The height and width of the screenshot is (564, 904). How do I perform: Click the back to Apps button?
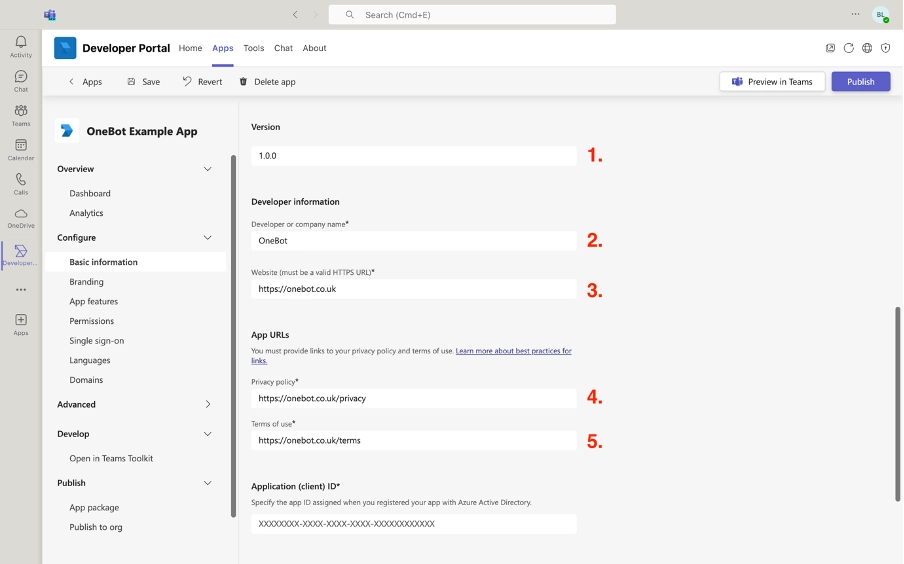pyautogui.click(x=85, y=82)
